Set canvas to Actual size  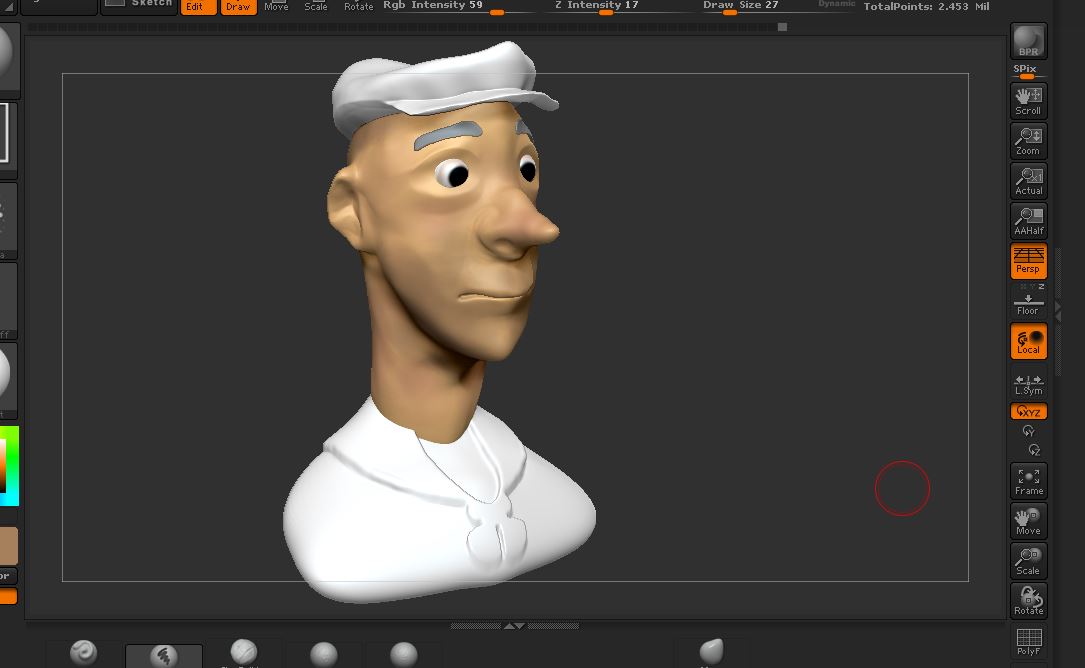tap(1028, 181)
